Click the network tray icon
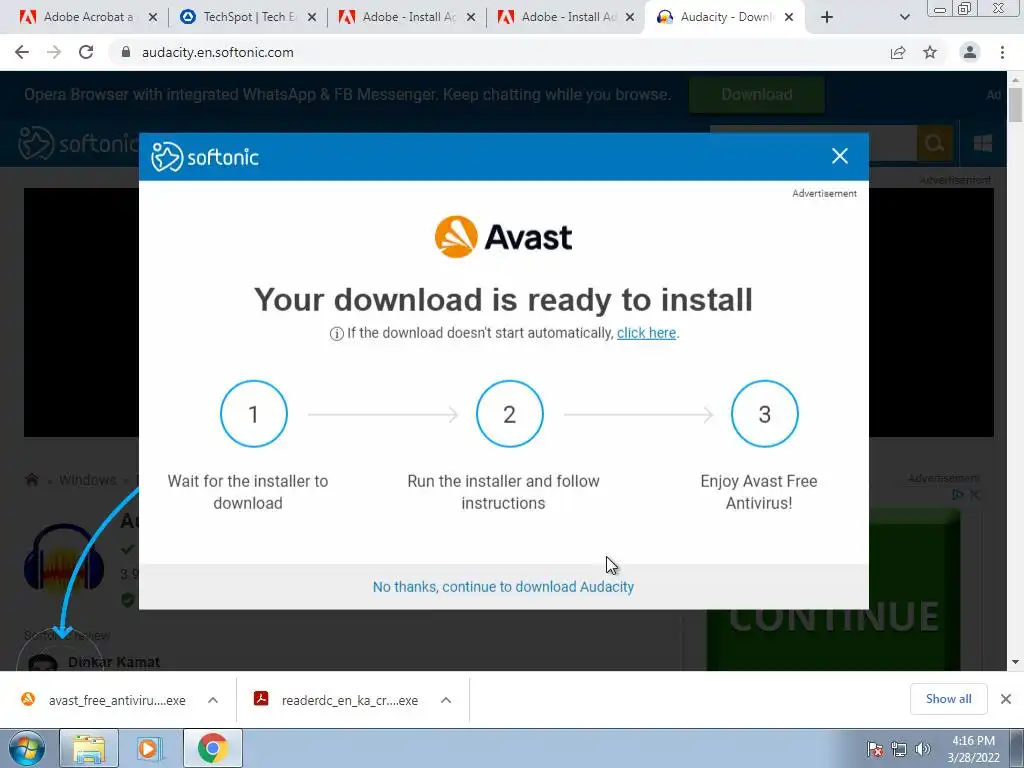1024x768 pixels. click(899, 749)
